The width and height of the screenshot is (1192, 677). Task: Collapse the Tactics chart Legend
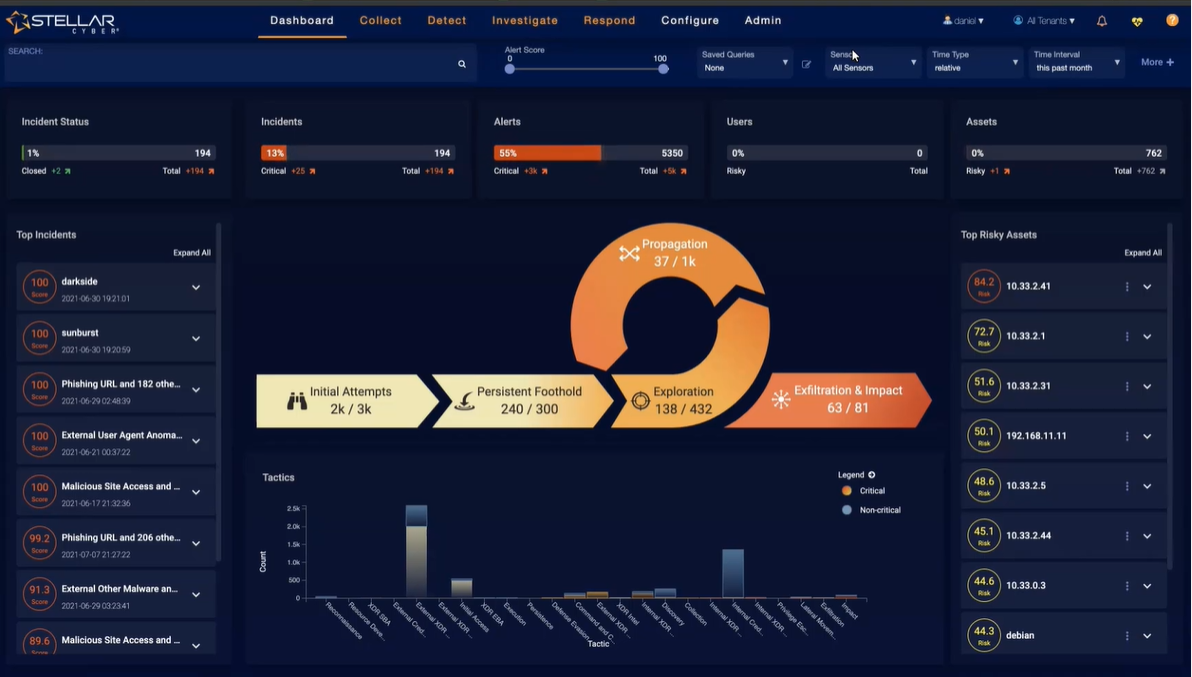[871, 475]
